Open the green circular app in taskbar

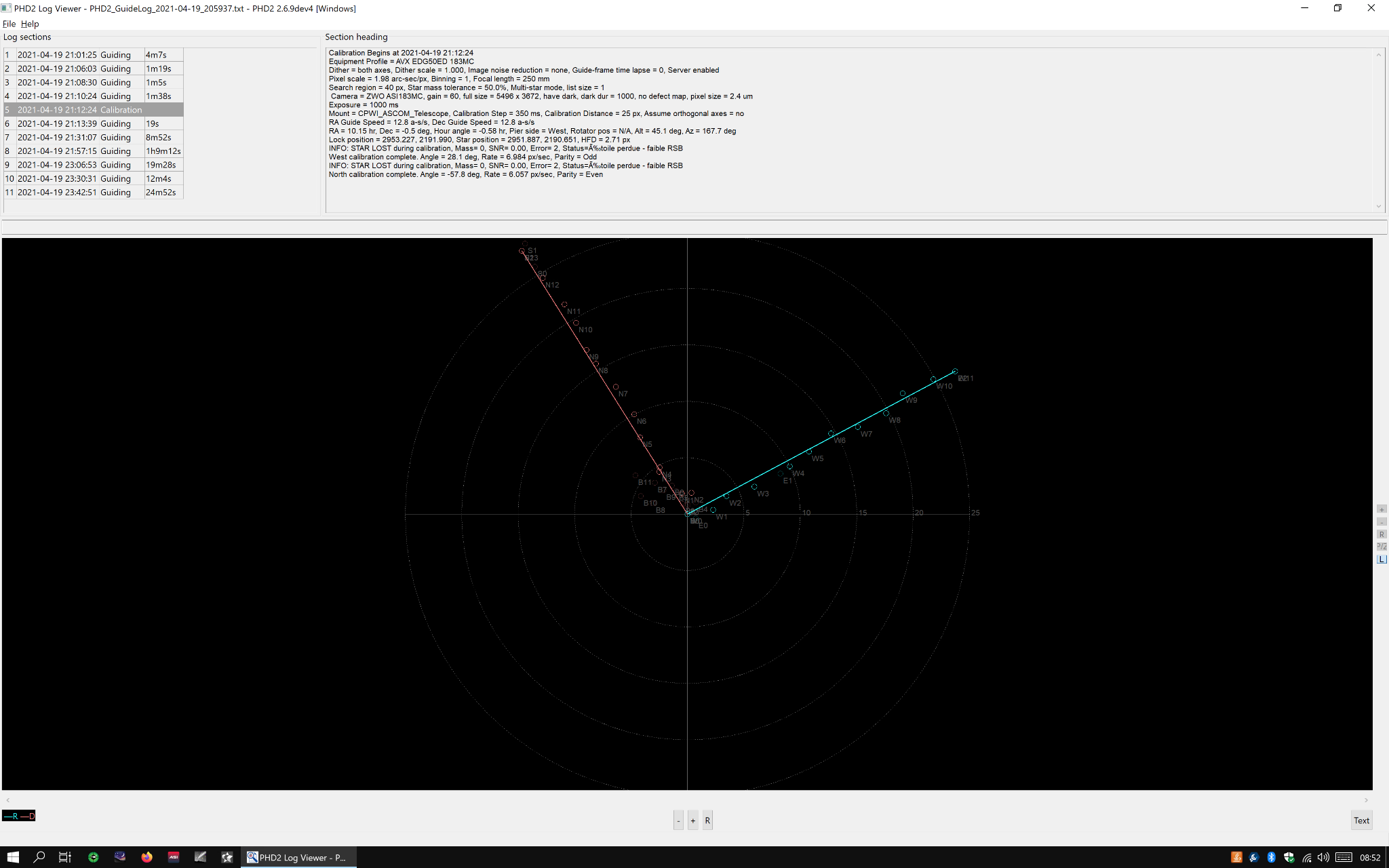pyautogui.click(x=93, y=857)
